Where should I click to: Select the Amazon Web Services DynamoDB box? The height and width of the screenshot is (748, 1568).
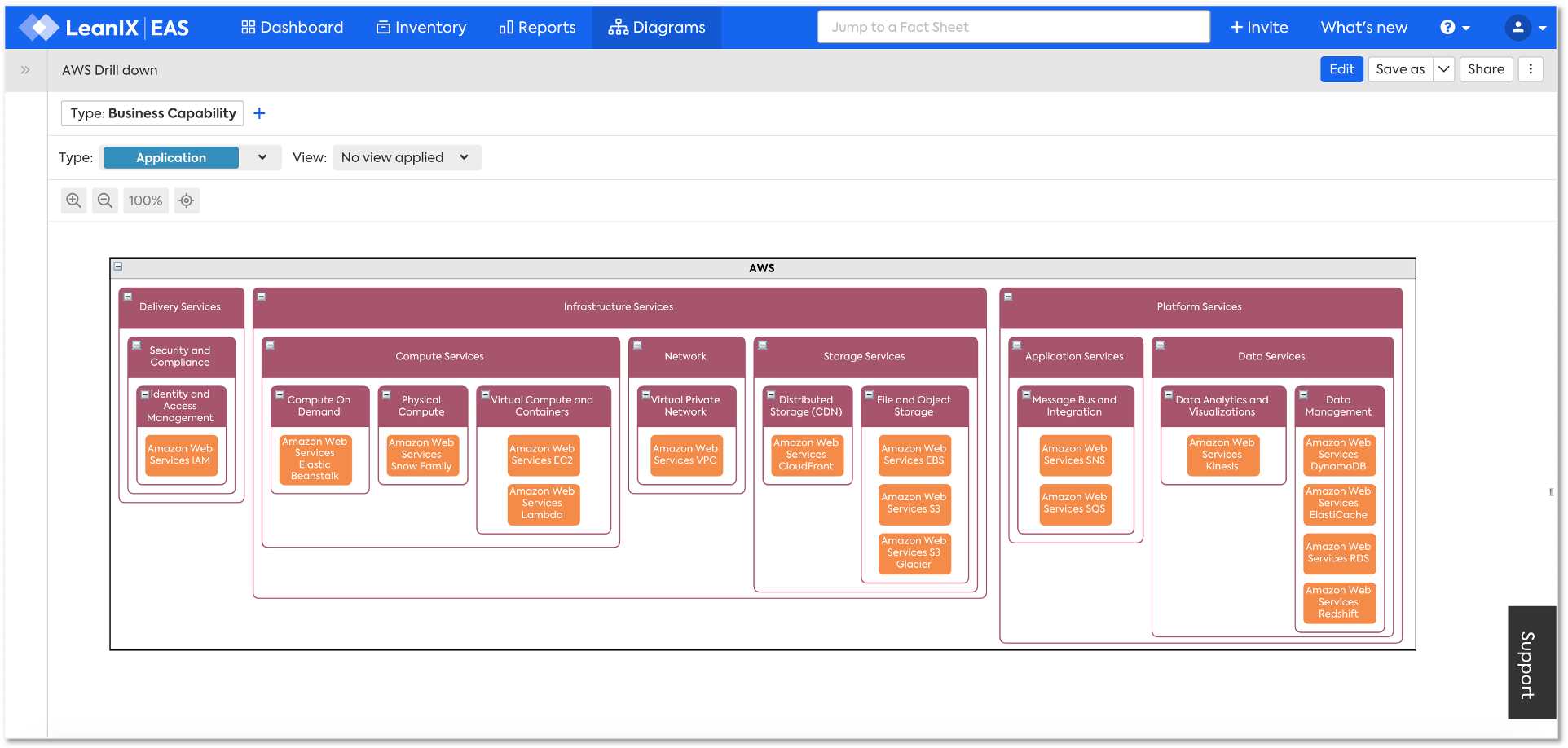1339,455
